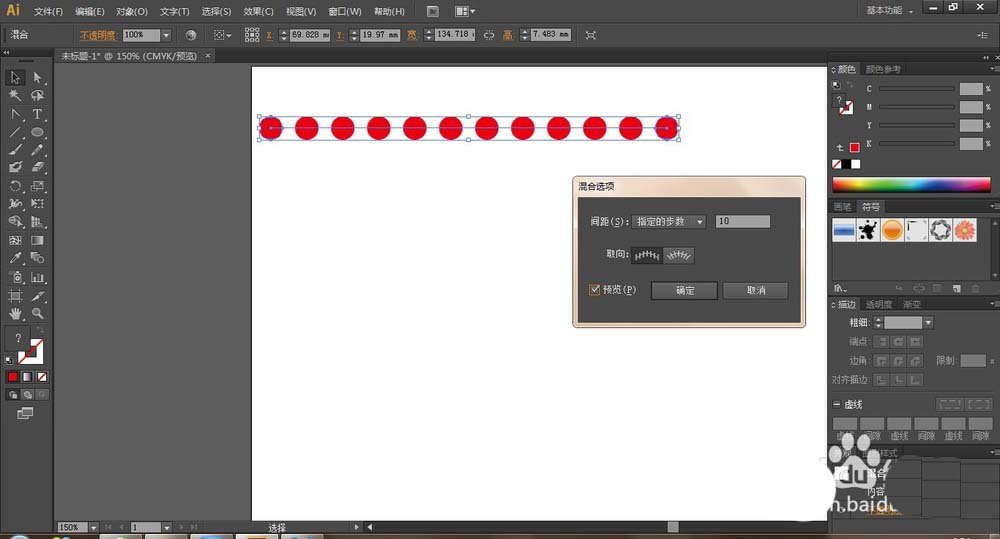Click 取消 to cancel blend options
Image resolution: width=1000 pixels, height=539 pixels.
click(756, 290)
